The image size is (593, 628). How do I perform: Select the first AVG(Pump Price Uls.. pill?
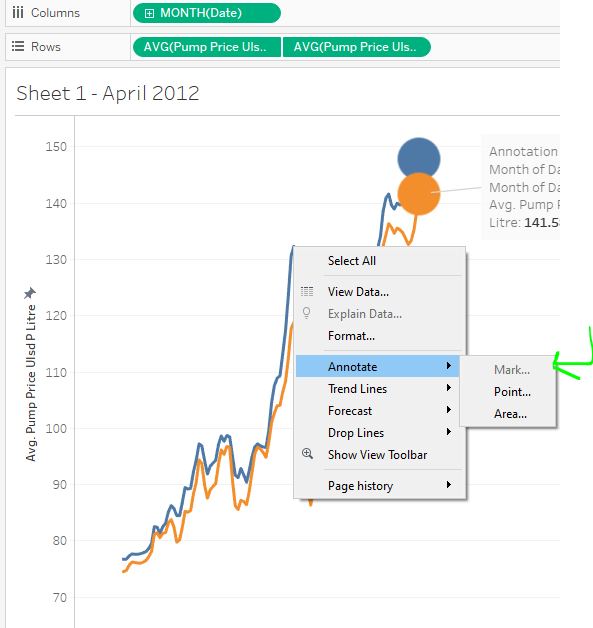click(x=207, y=47)
